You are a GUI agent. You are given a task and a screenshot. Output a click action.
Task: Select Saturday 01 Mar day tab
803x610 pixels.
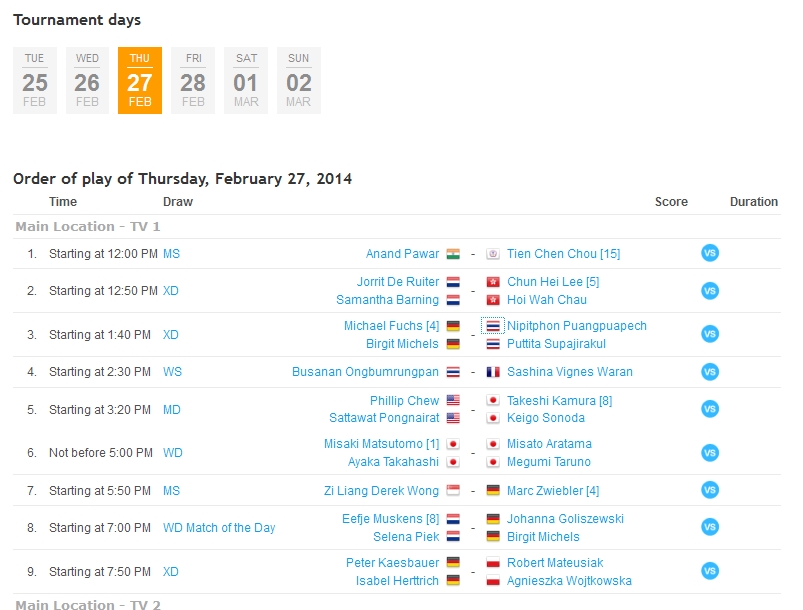coord(246,81)
